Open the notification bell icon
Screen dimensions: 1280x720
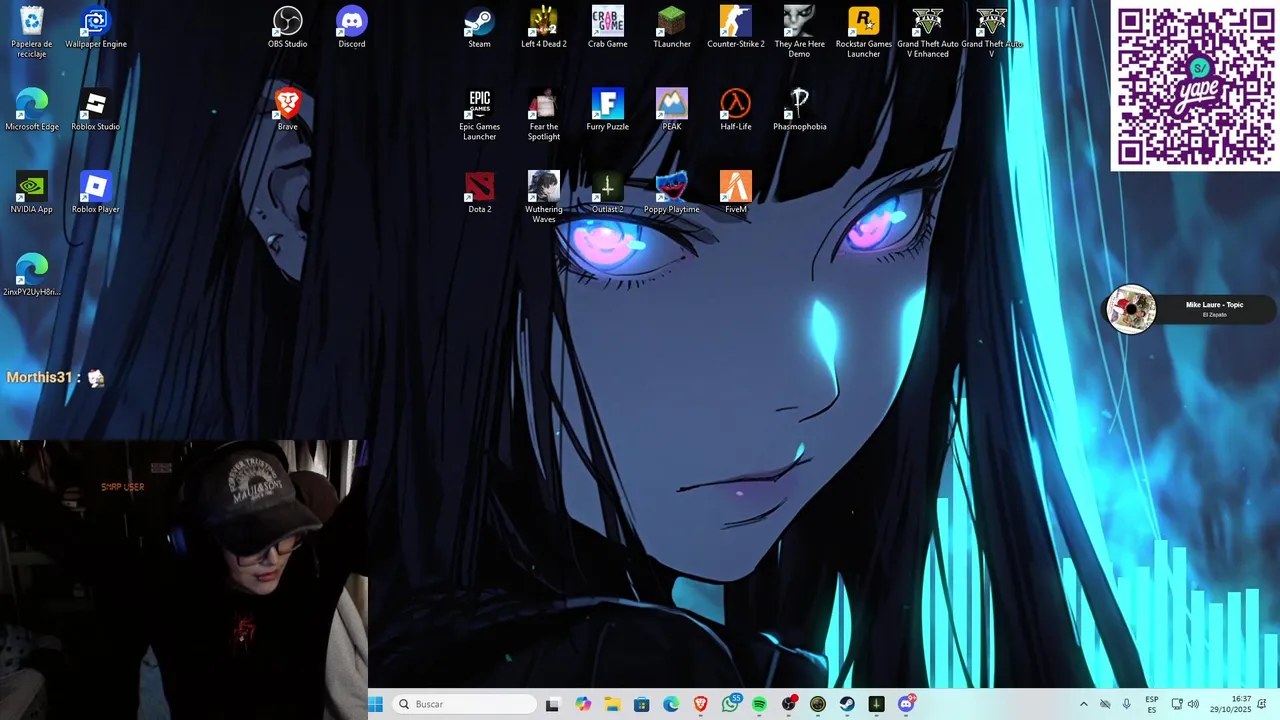(x=1263, y=704)
